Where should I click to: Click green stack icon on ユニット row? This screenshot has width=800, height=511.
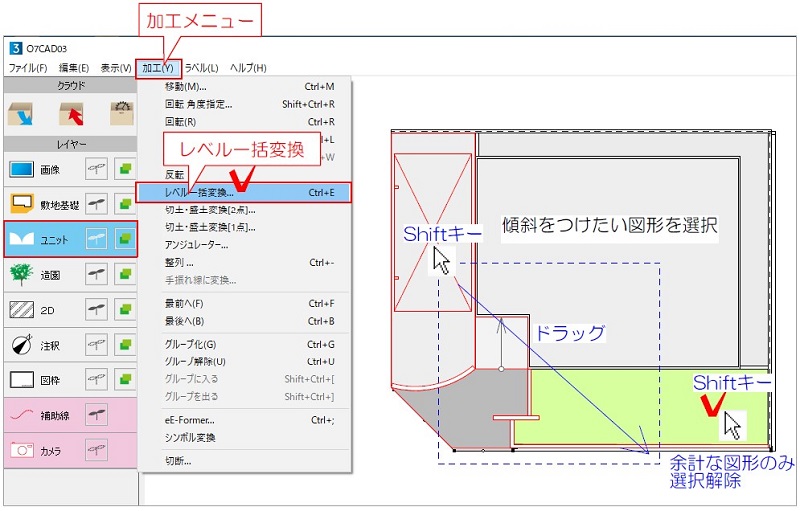124,239
